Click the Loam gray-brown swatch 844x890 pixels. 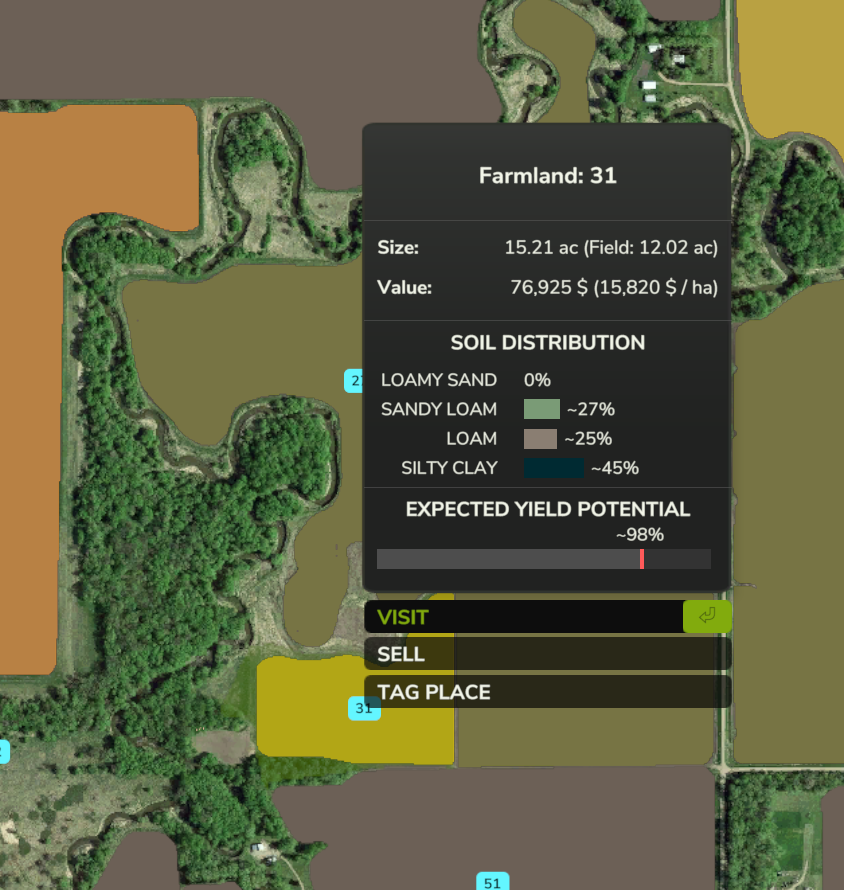pos(540,439)
